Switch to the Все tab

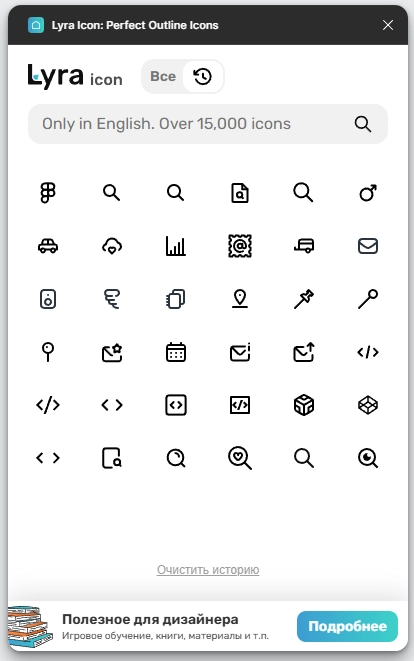[x=163, y=76]
